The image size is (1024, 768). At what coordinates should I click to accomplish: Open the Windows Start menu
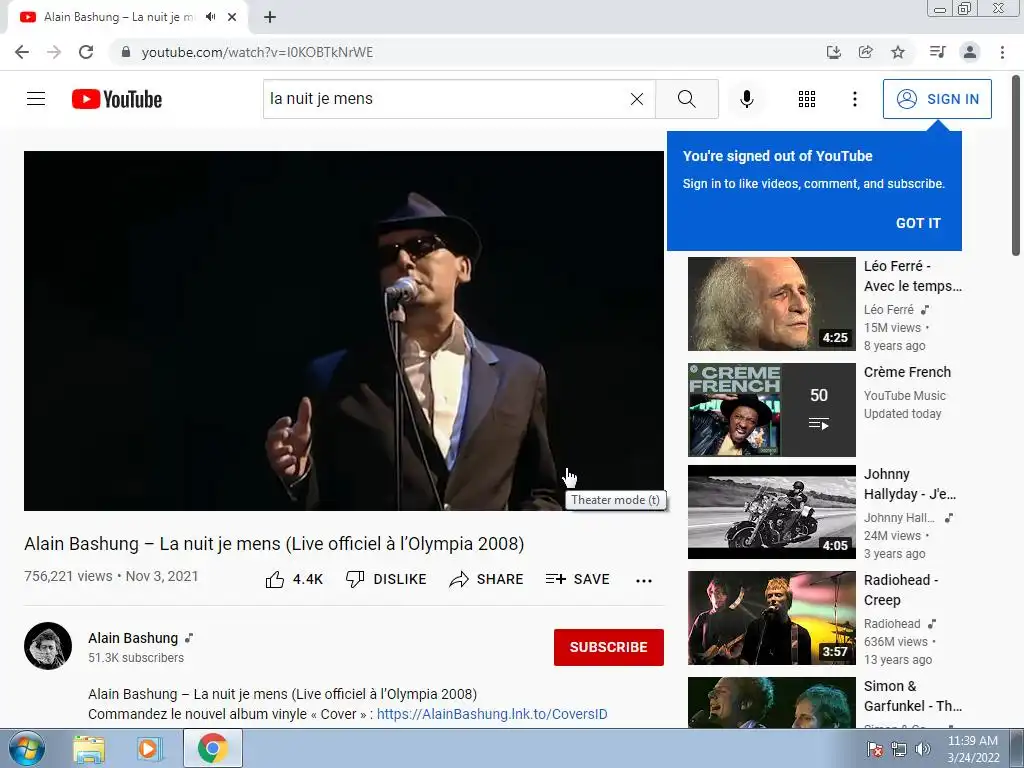(26, 748)
